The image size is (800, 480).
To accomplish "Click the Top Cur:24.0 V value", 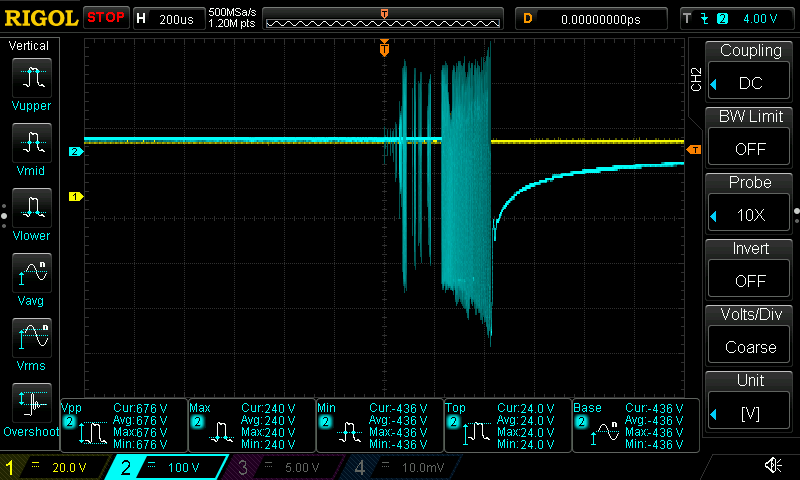I will (x=526, y=408).
